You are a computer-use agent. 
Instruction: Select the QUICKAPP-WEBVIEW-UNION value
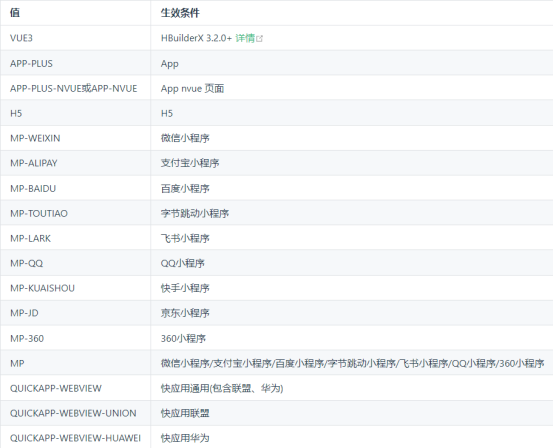tap(73, 413)
